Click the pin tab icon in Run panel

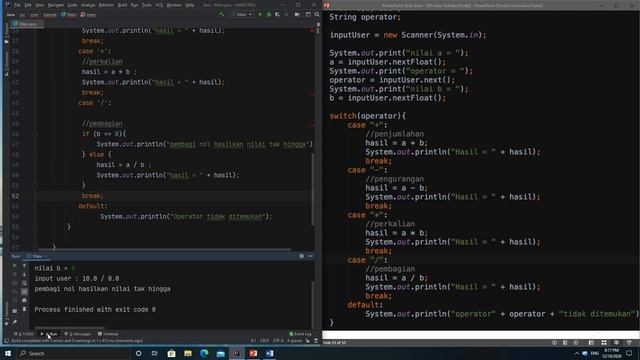[15, 322]
